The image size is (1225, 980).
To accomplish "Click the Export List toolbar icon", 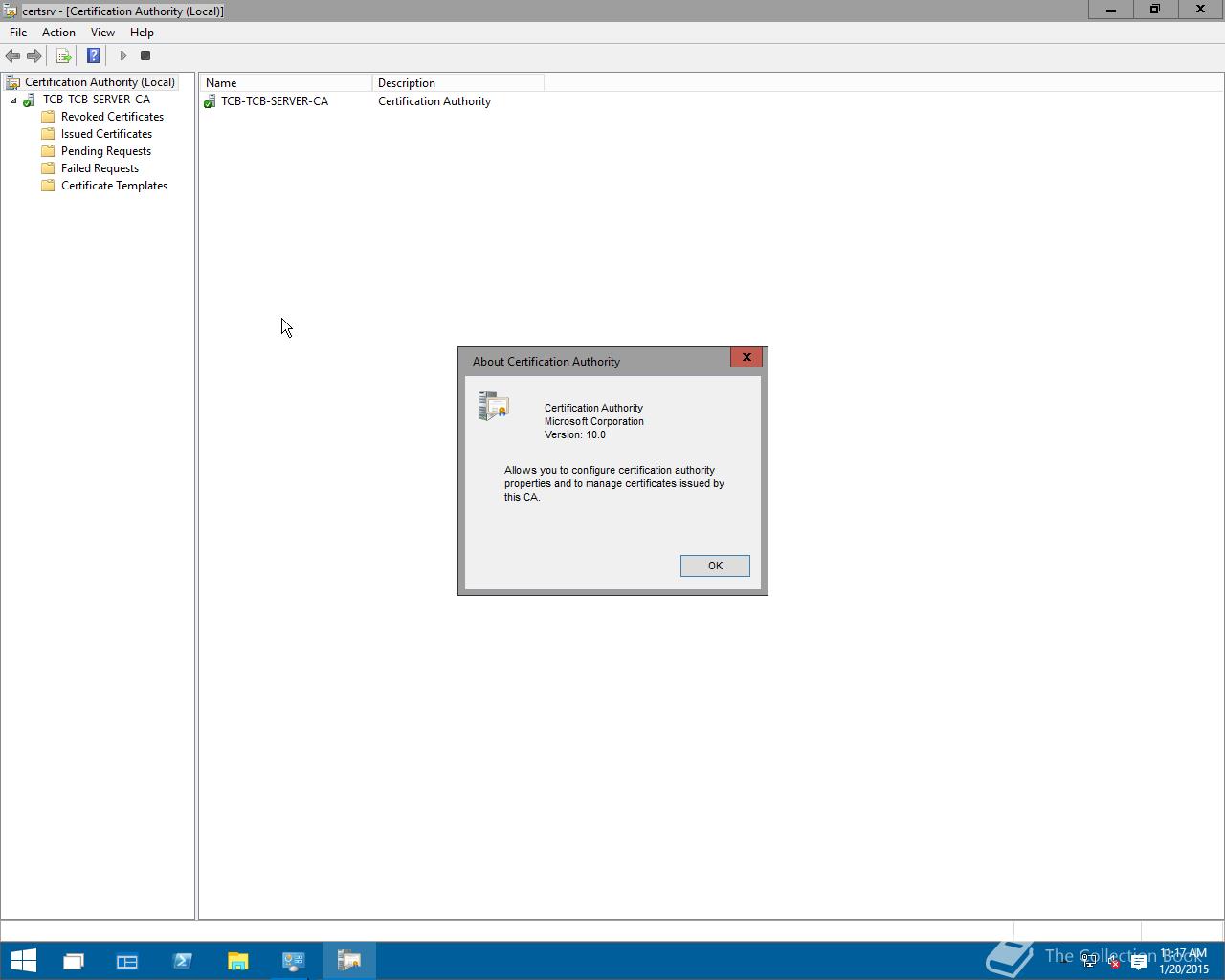I will coord(63,56).
